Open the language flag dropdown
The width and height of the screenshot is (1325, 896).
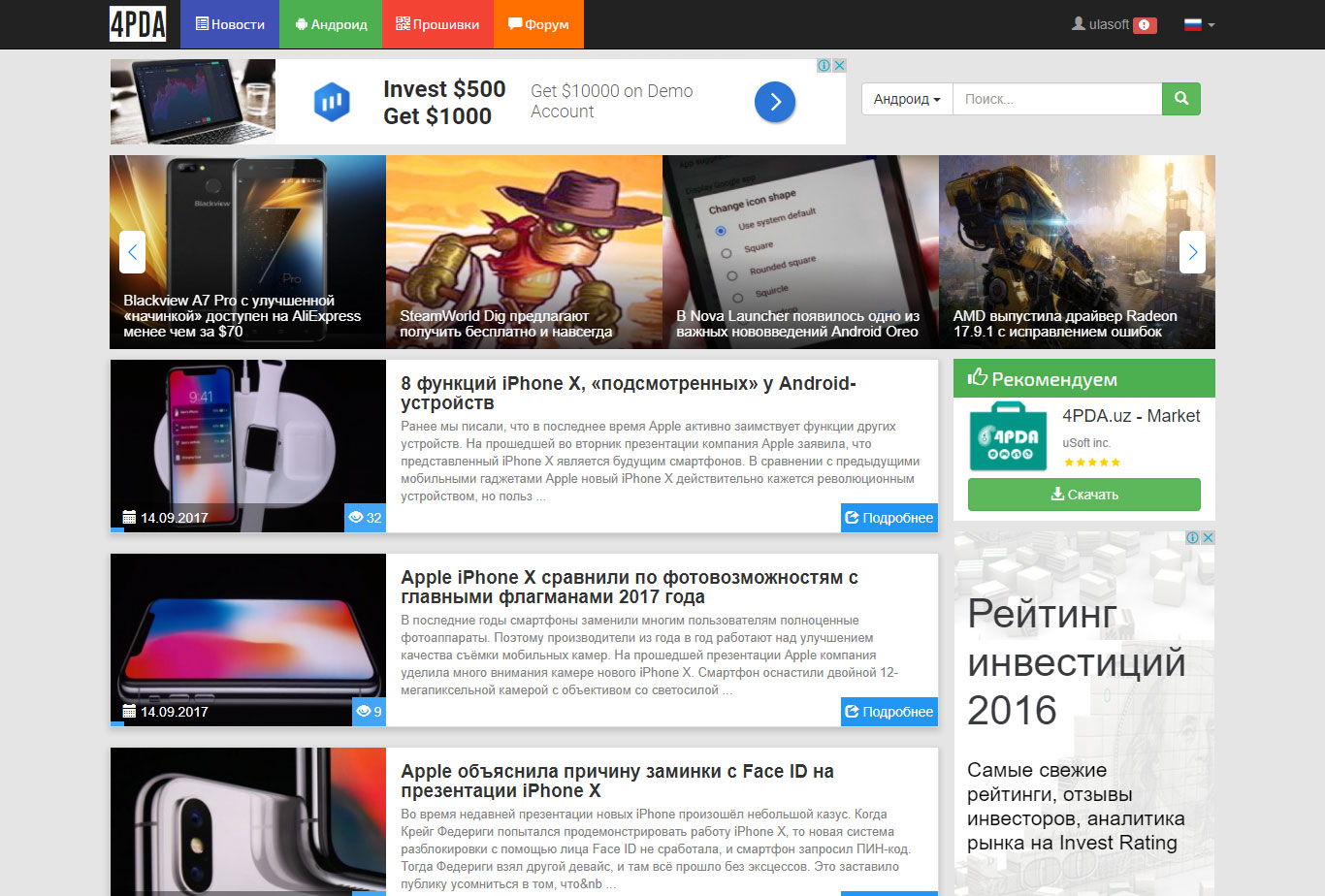(x=1199, y=25)
